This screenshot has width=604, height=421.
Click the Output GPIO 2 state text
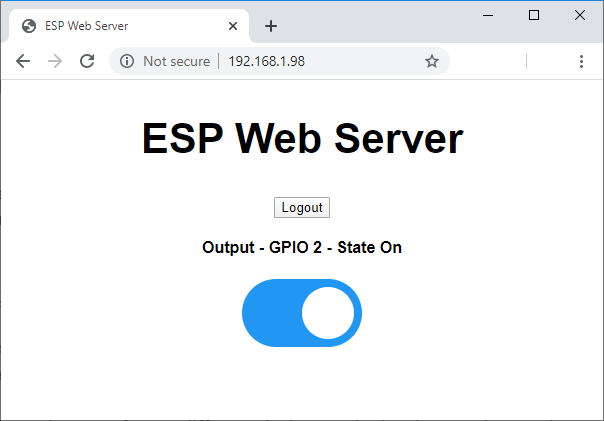[302, 247]
